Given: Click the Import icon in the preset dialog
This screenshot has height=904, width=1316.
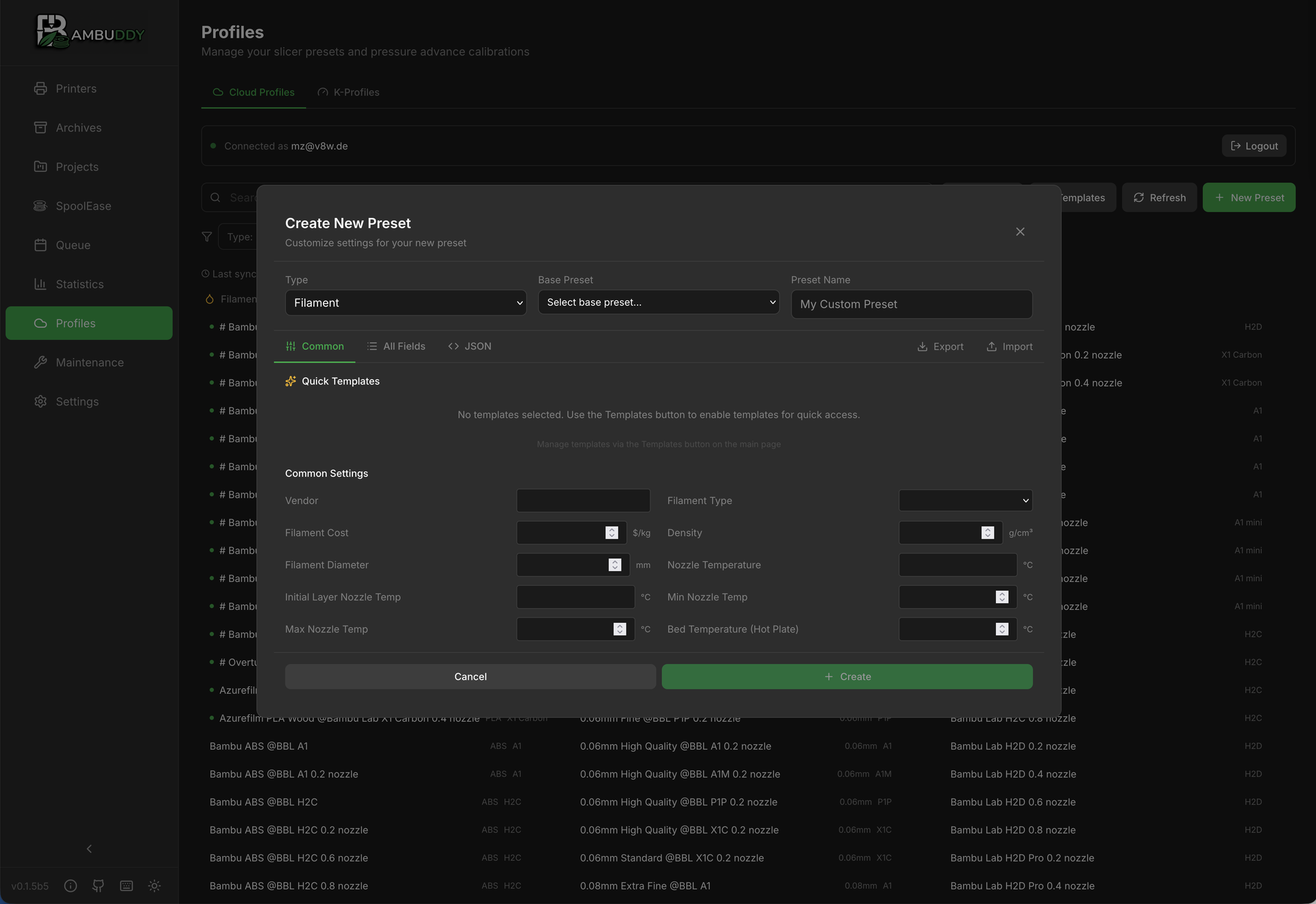Looking at the screenshot, I should (x=990, y=346).
